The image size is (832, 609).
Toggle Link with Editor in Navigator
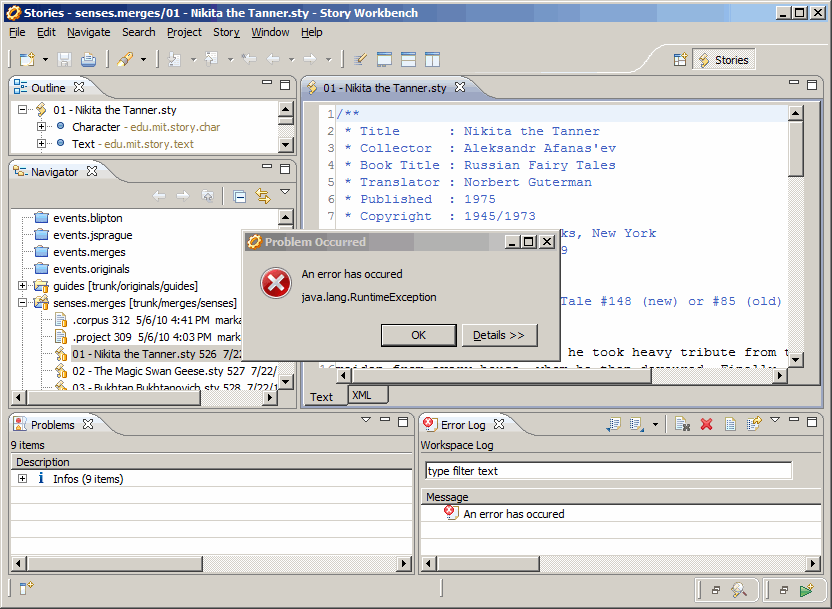263,197
